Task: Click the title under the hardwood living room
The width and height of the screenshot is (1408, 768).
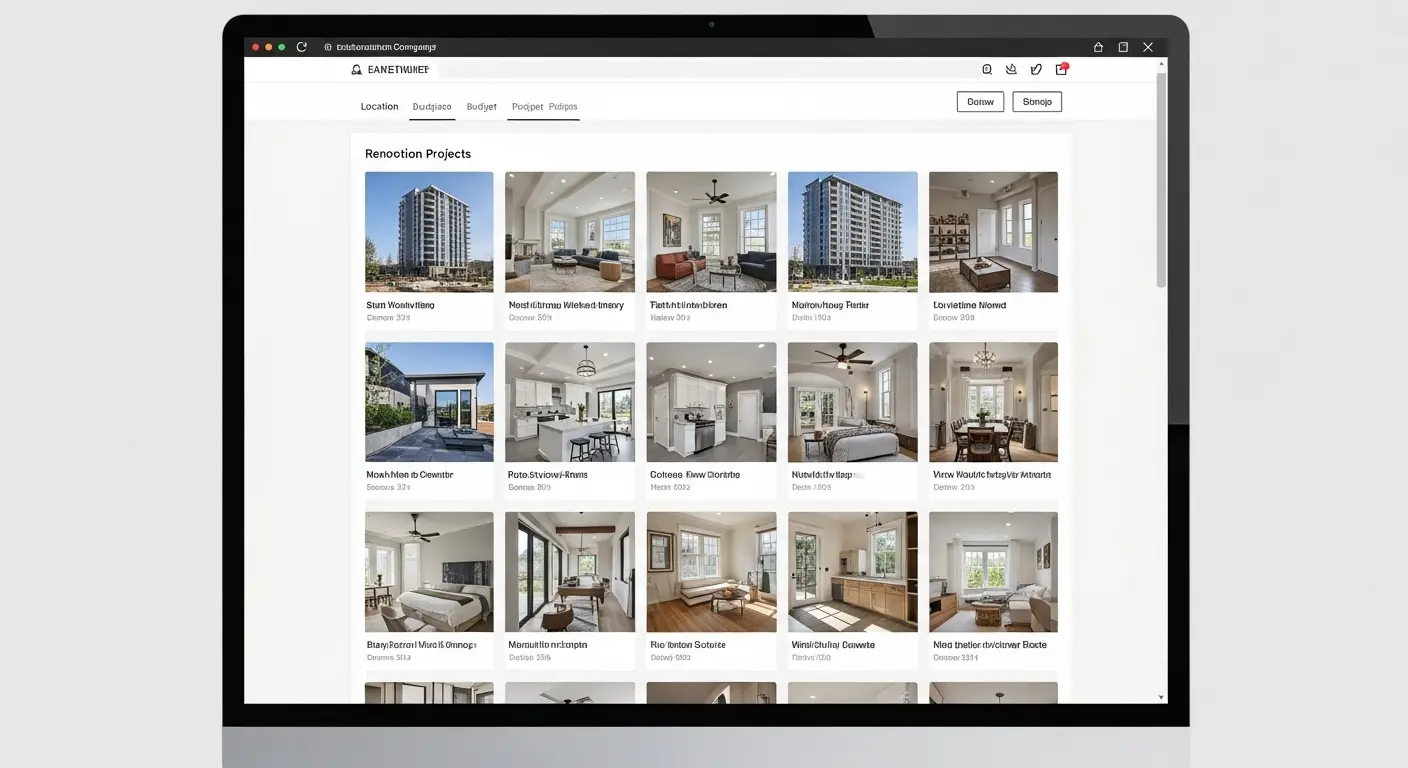Action: 687,645
